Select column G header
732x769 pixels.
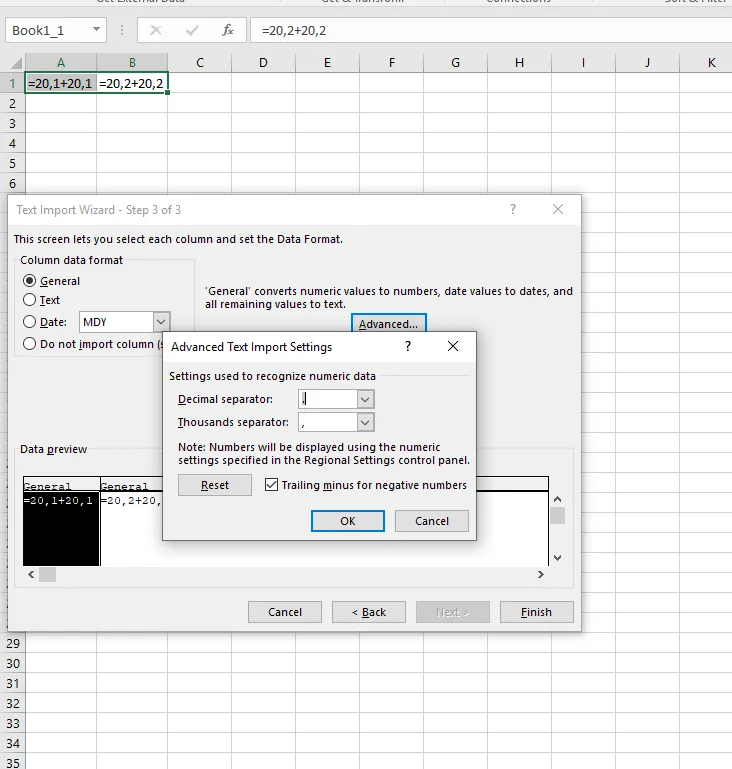point(455,63)
